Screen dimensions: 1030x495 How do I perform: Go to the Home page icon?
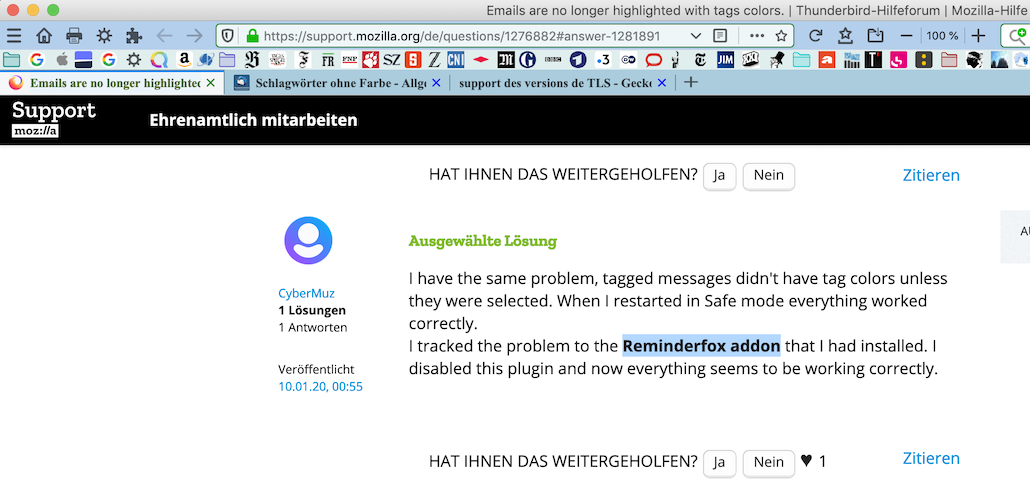[44, 35]
